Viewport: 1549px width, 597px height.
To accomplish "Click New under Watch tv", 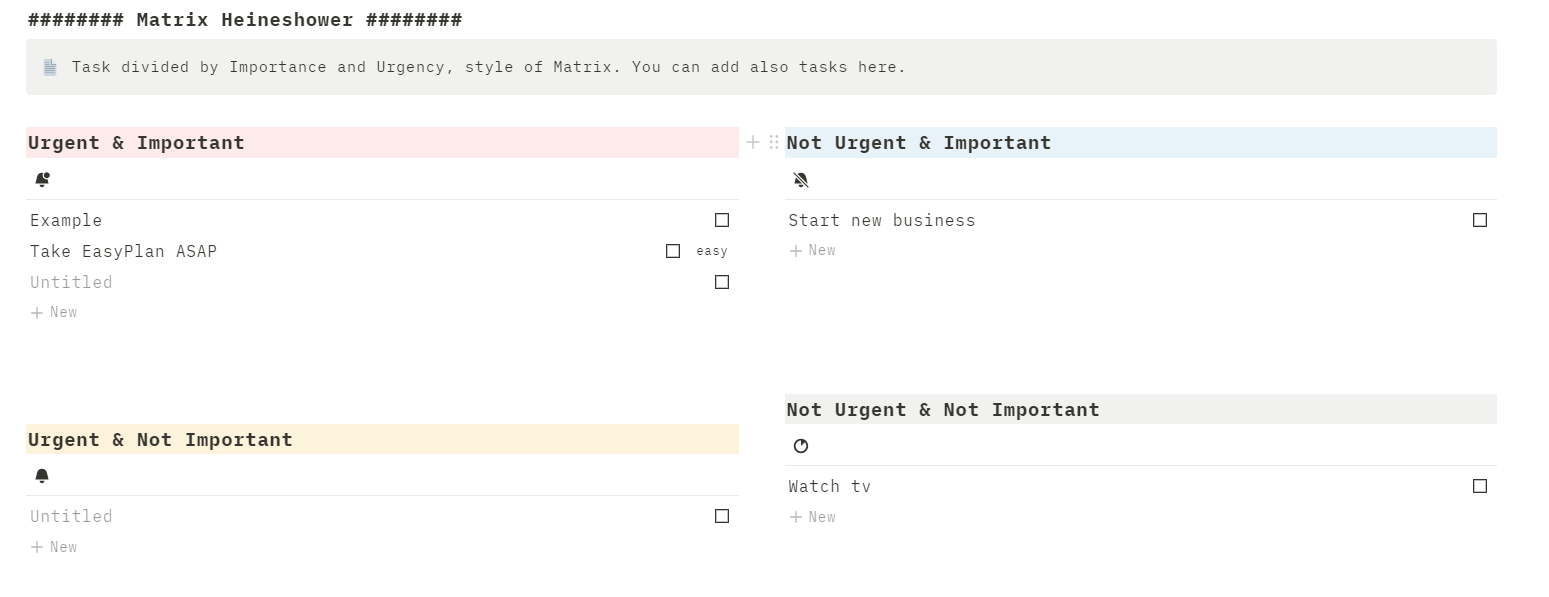I will pos(812,517).
